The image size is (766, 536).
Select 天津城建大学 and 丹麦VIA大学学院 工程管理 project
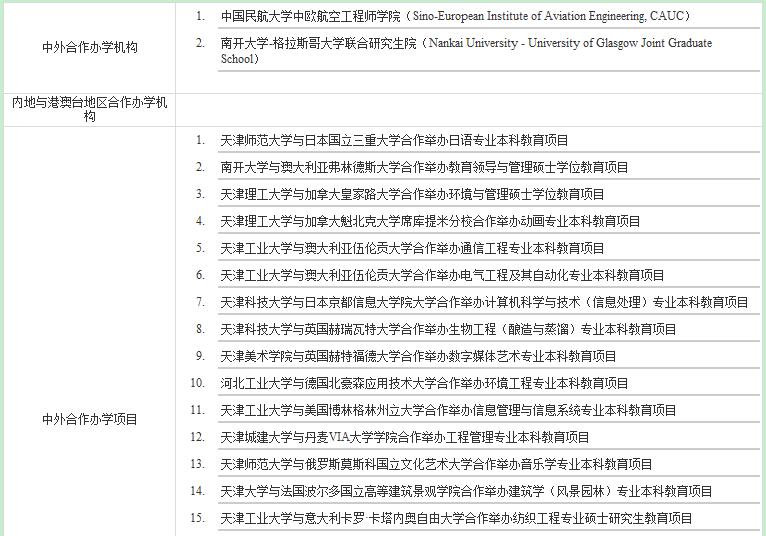[x=405, y=437]
